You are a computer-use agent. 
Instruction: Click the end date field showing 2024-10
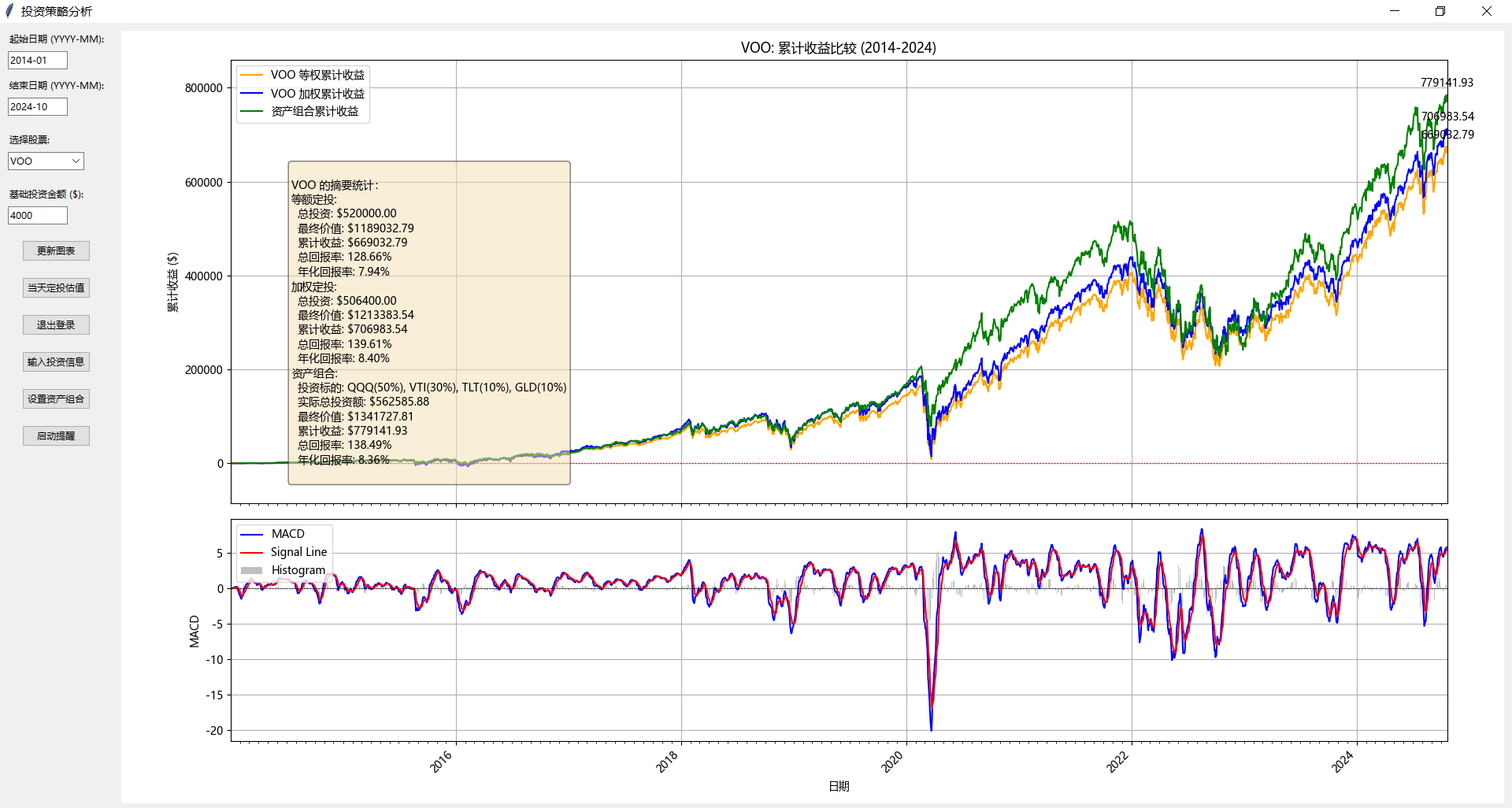tap(38, 106)
